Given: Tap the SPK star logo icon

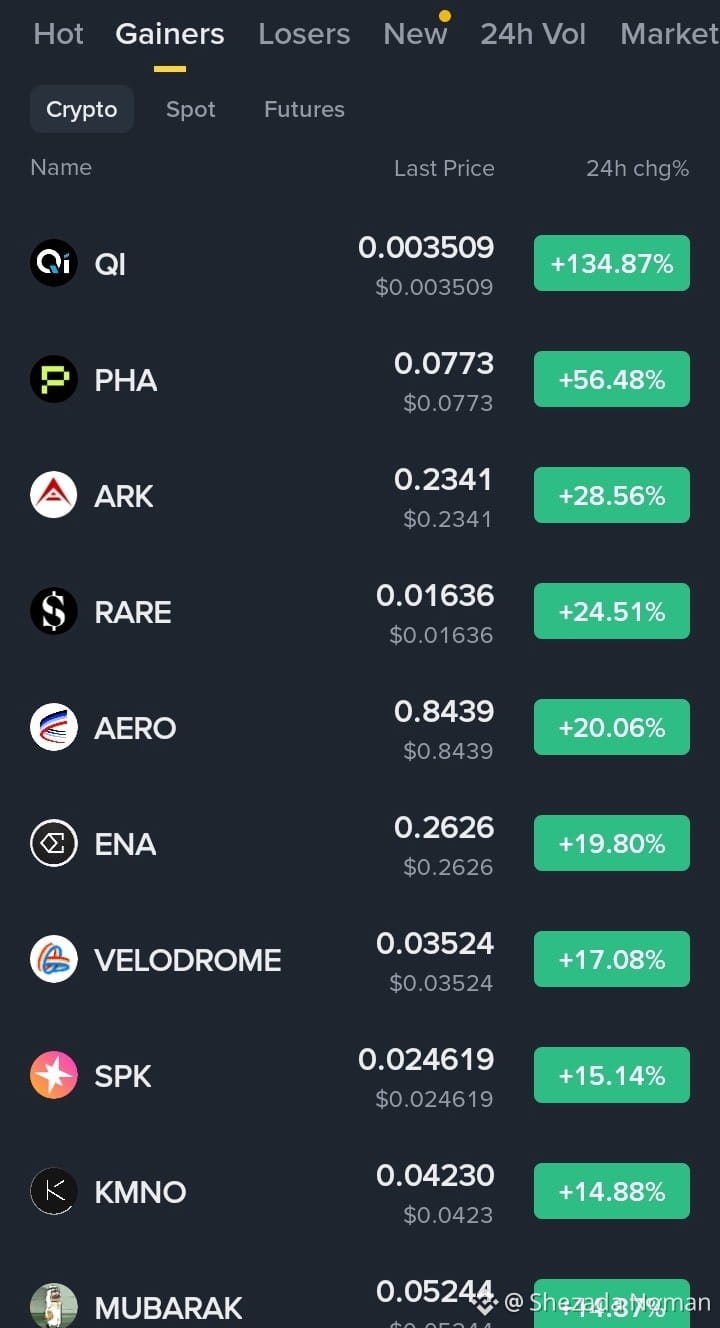Looking at the screenshot, I should pyautogui.click(x=54, y=1075).
